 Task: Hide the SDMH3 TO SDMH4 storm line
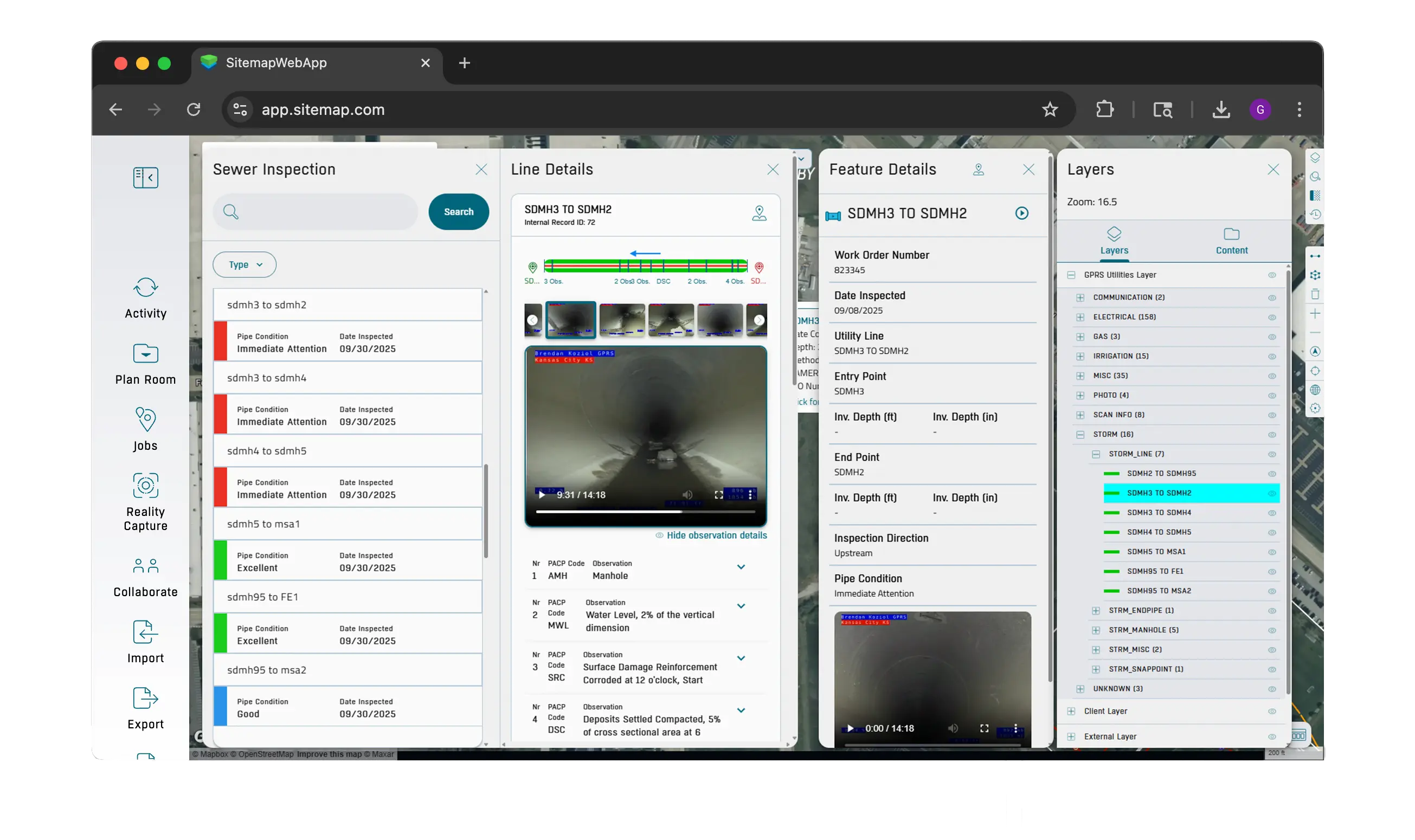(x=1272, y=513)
